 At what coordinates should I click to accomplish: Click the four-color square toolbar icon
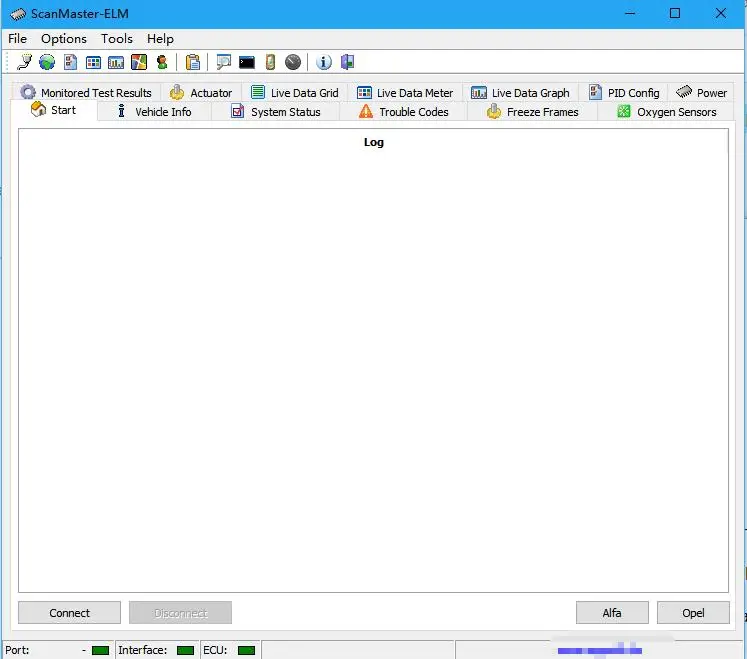point(139,62)
